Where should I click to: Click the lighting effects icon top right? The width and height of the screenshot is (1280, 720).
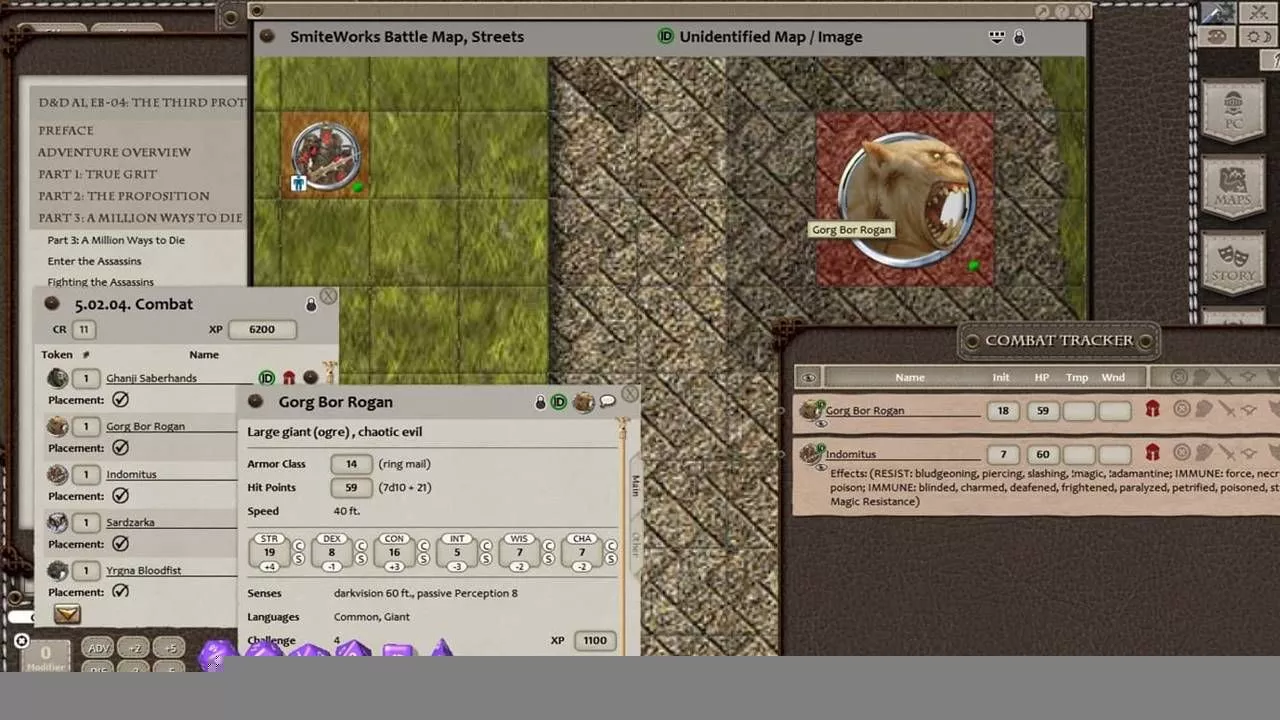(1217, 13)
